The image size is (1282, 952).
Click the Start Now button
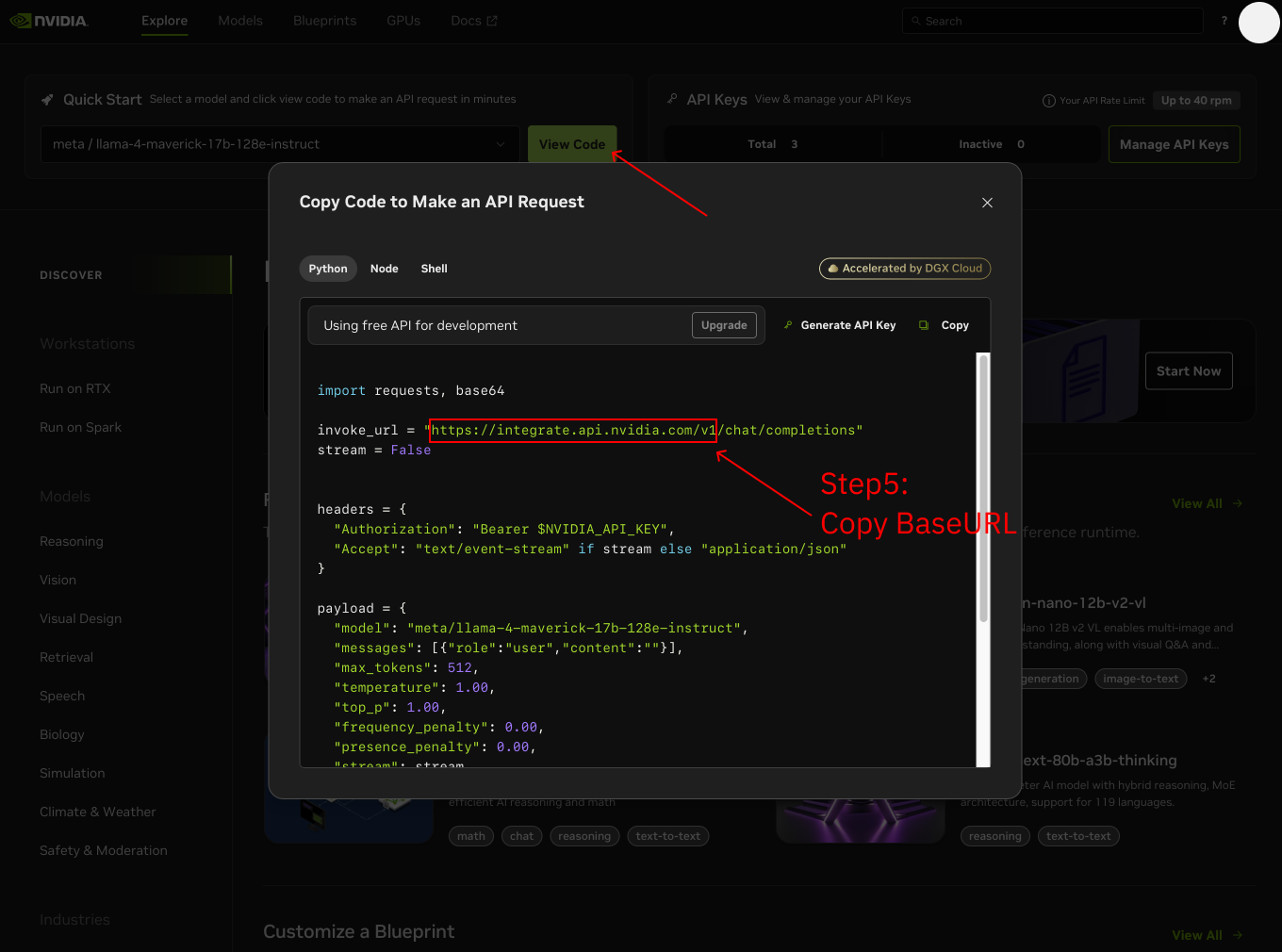1188,371
